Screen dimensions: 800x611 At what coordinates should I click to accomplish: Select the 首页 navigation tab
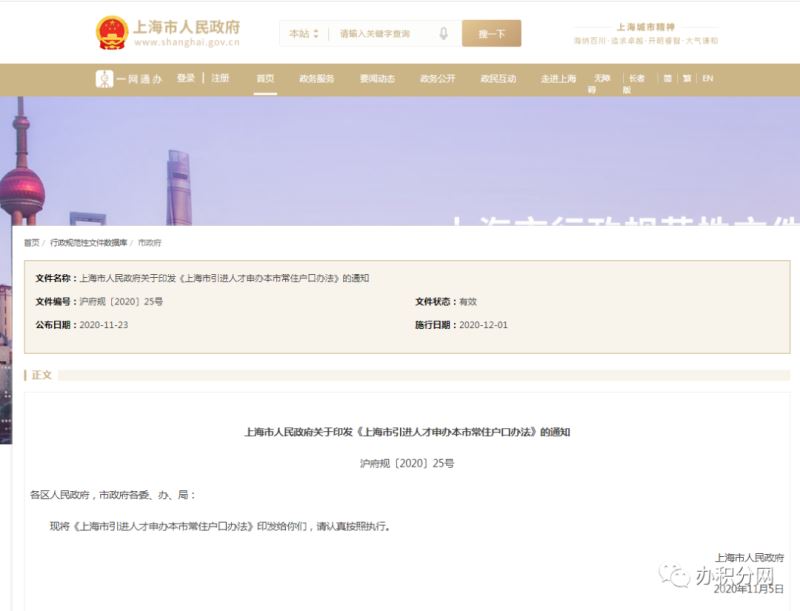point(265,78)
